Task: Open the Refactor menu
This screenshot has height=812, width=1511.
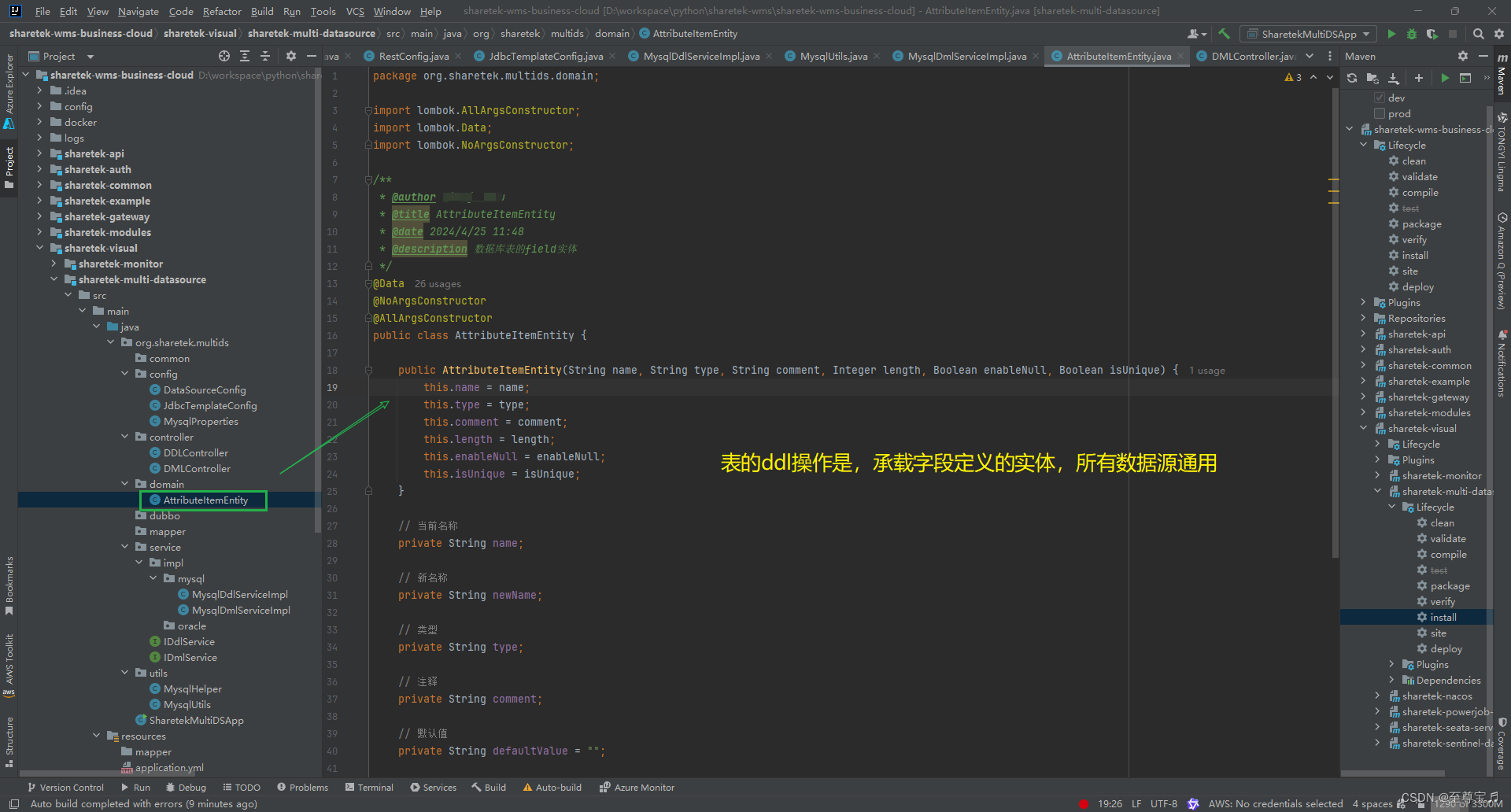Action: coord(222,11)
